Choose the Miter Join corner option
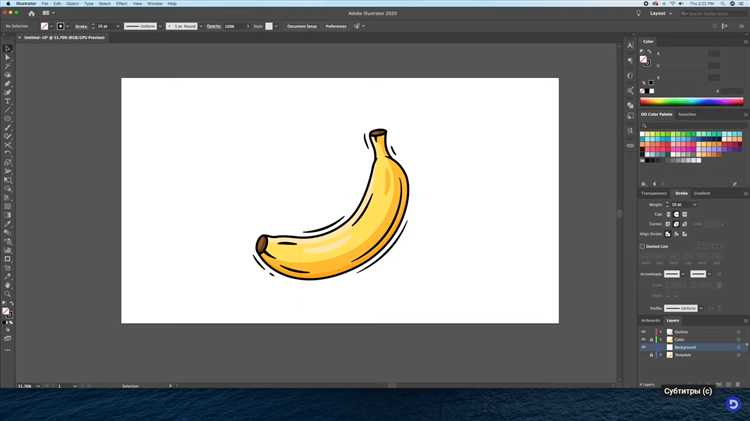Screen dimensions: 750x421 [x=668, y=224]
